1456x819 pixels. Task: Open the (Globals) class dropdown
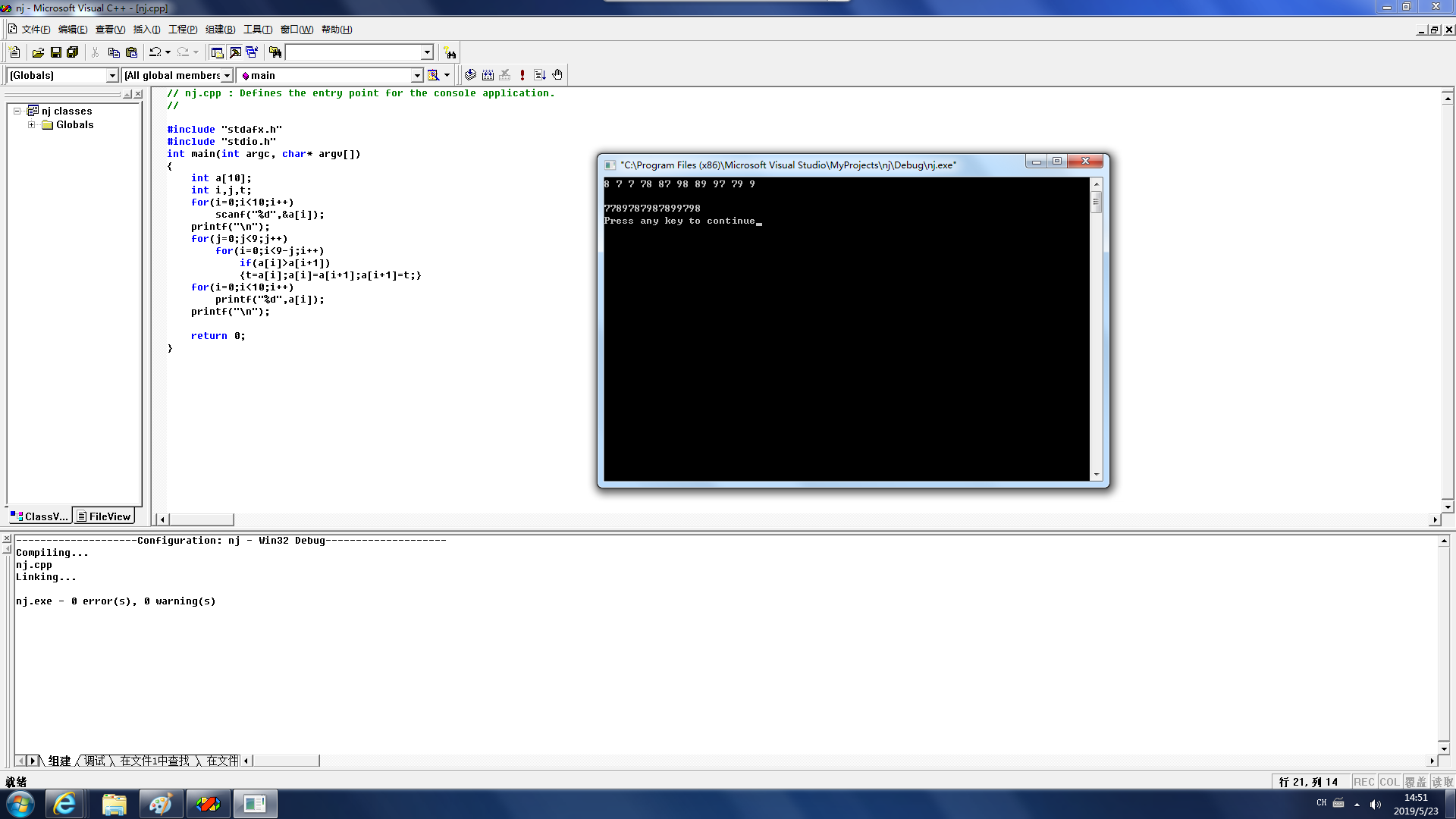[x=112, y=75]
